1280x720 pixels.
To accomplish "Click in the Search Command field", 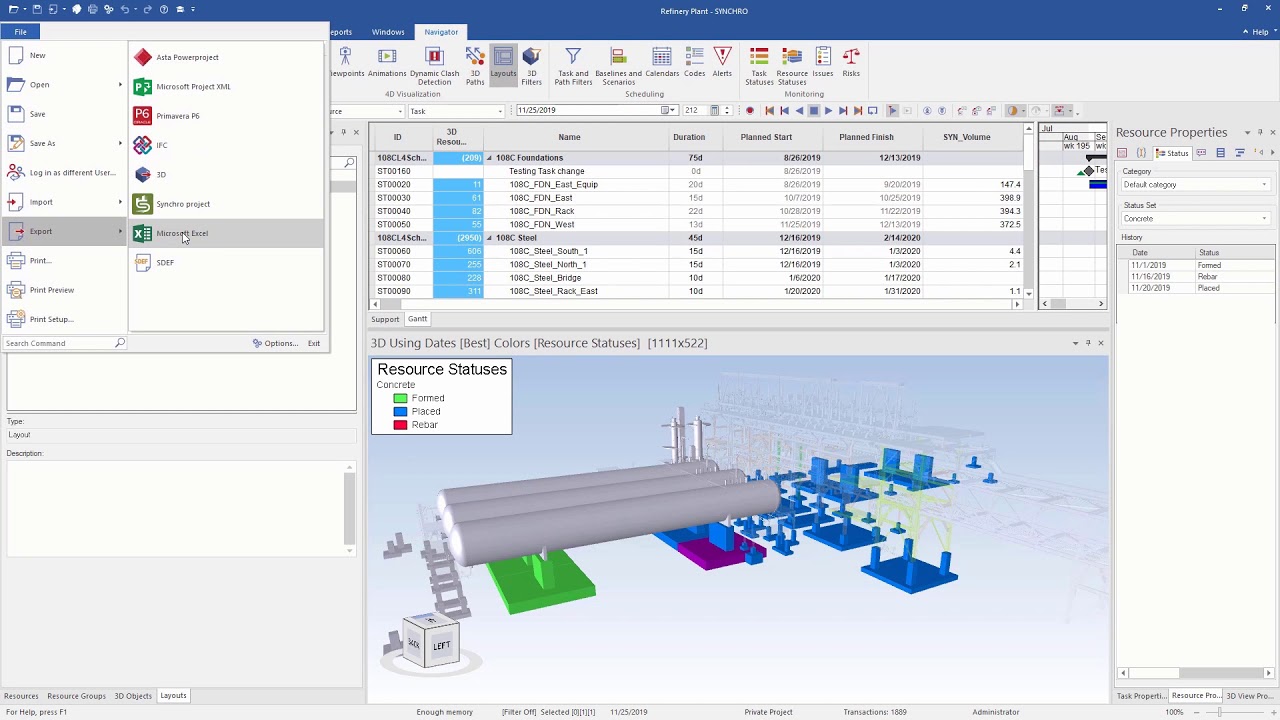I will pos(58,343).
